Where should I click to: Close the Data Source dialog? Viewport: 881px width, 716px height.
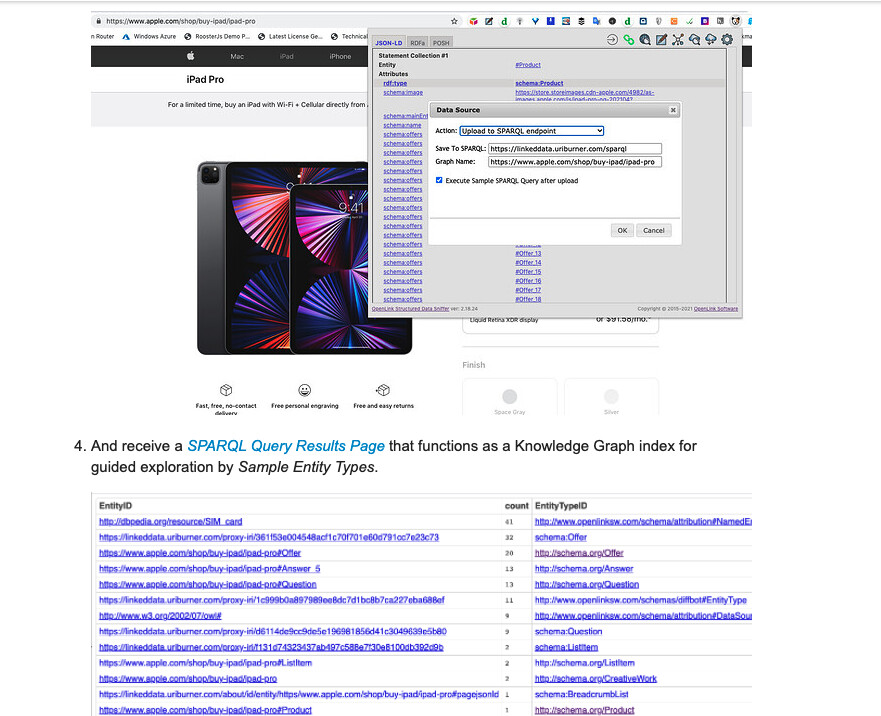point(673,110)
